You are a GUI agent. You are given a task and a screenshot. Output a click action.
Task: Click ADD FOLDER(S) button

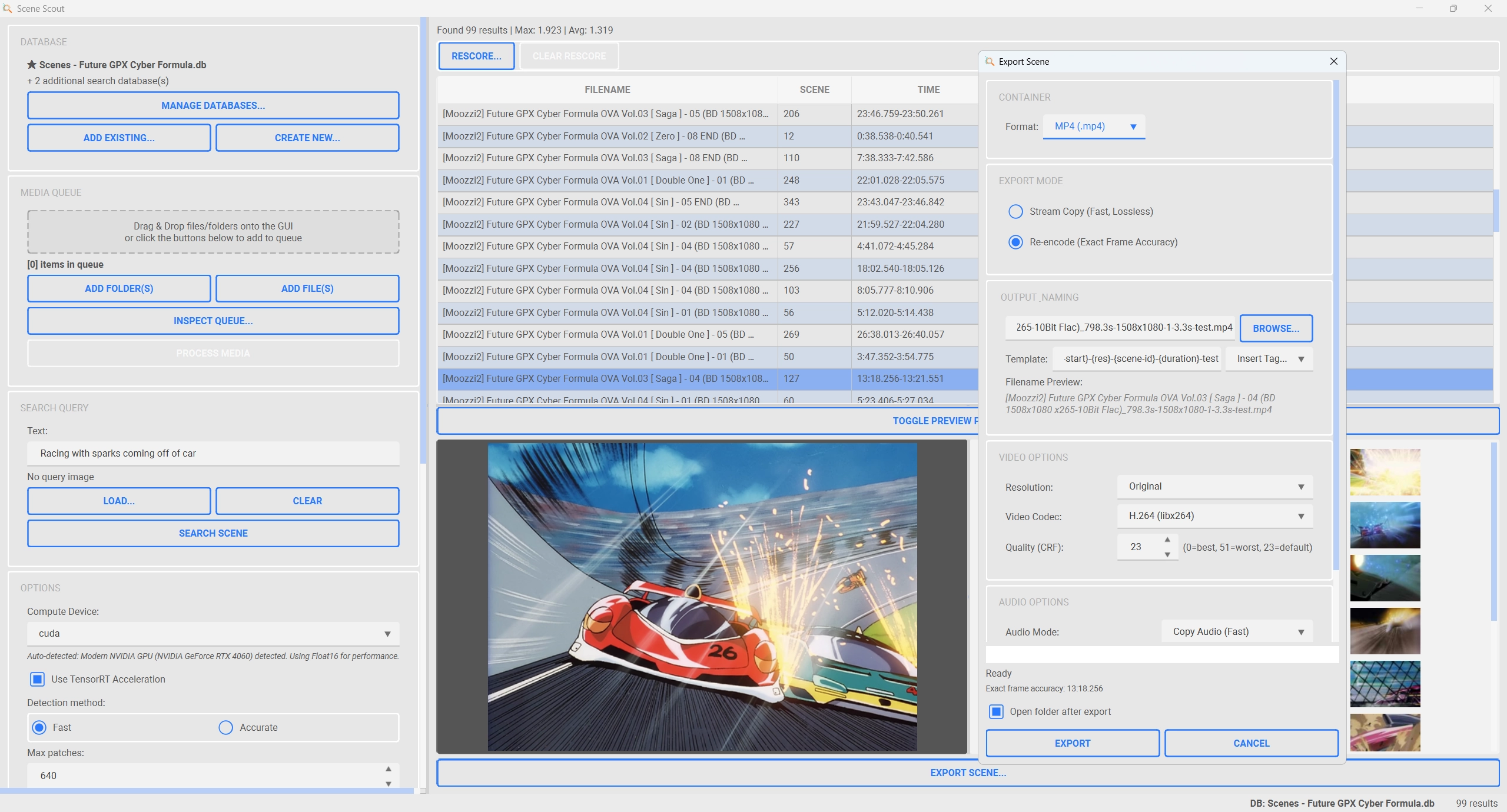tap(119, 288)
